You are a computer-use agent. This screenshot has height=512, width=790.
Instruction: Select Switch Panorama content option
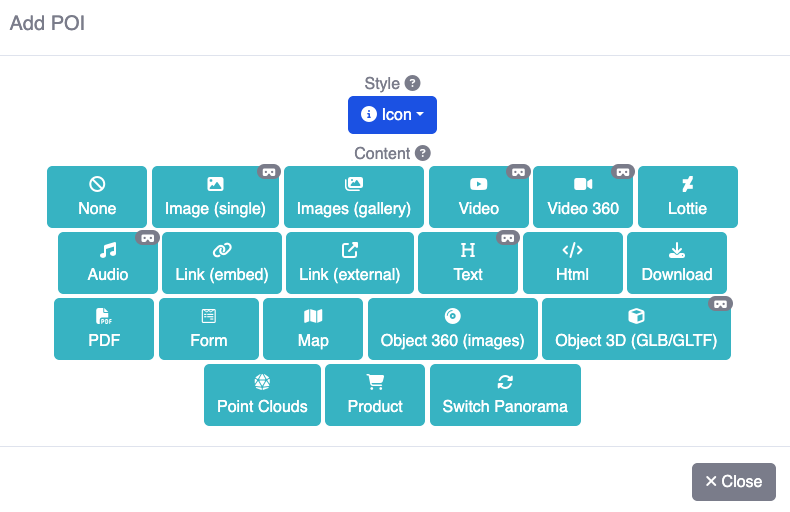click(x=505, y=395)
